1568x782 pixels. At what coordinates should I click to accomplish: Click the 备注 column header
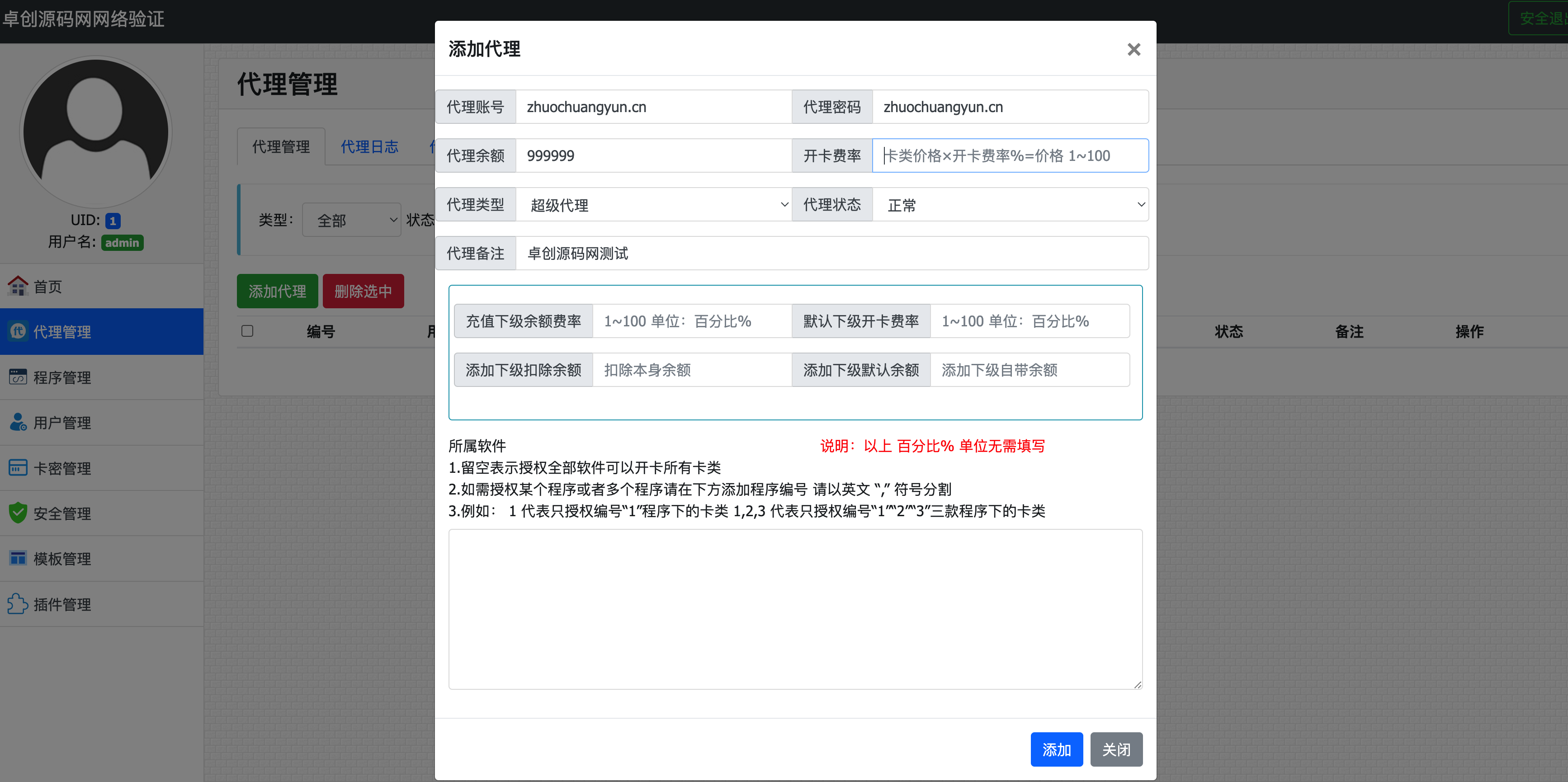pyautogui.click(x=1349, y=331)
